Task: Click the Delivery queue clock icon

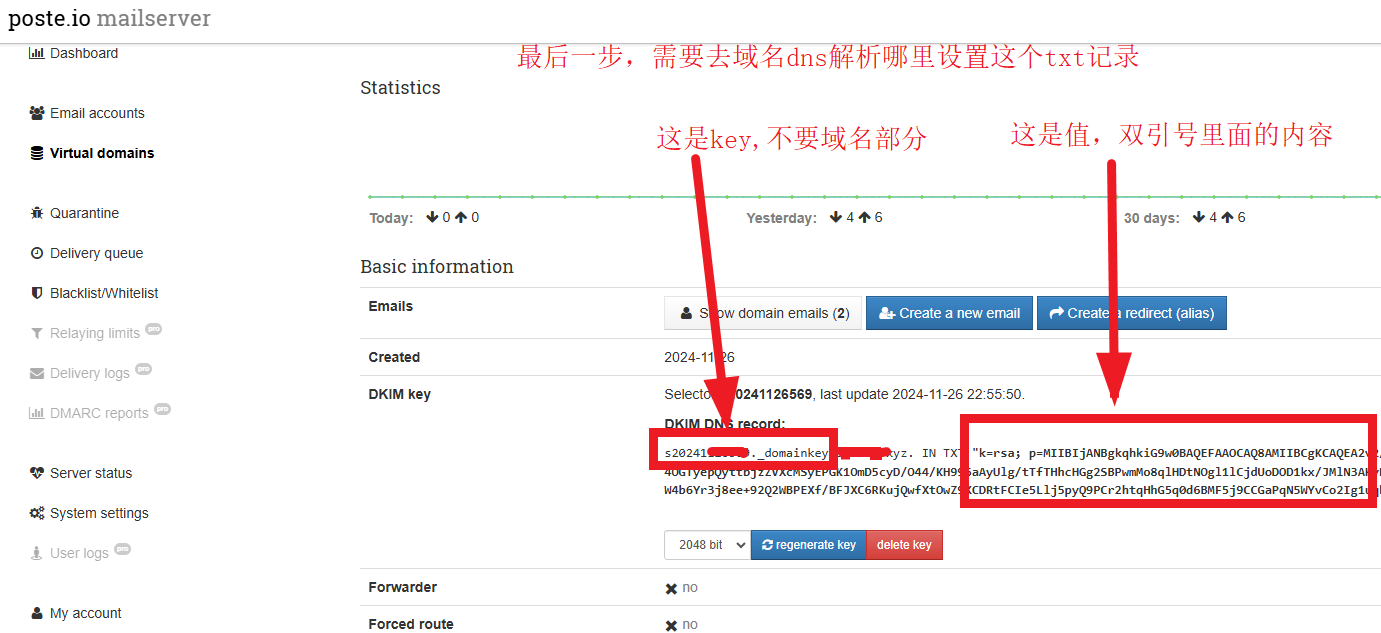Action: (x=37, y=253)
